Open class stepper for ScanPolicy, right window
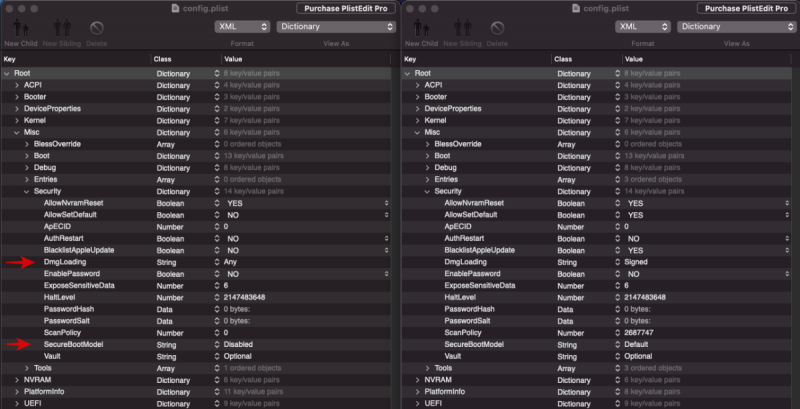This screenshot has width=800, height=409. coord(617,333)
